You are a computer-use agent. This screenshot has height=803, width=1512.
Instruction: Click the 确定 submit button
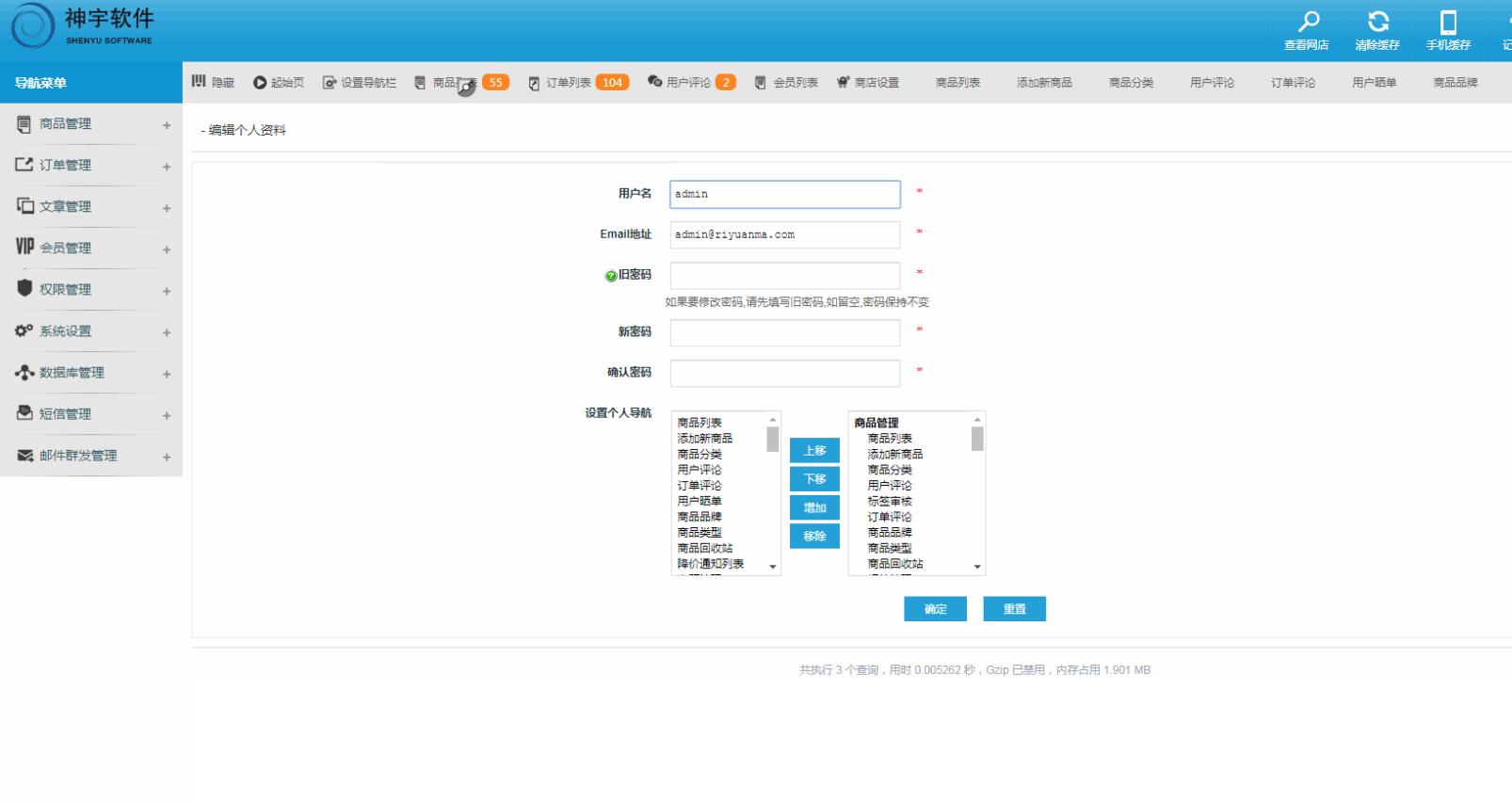[x=935, y=609]
